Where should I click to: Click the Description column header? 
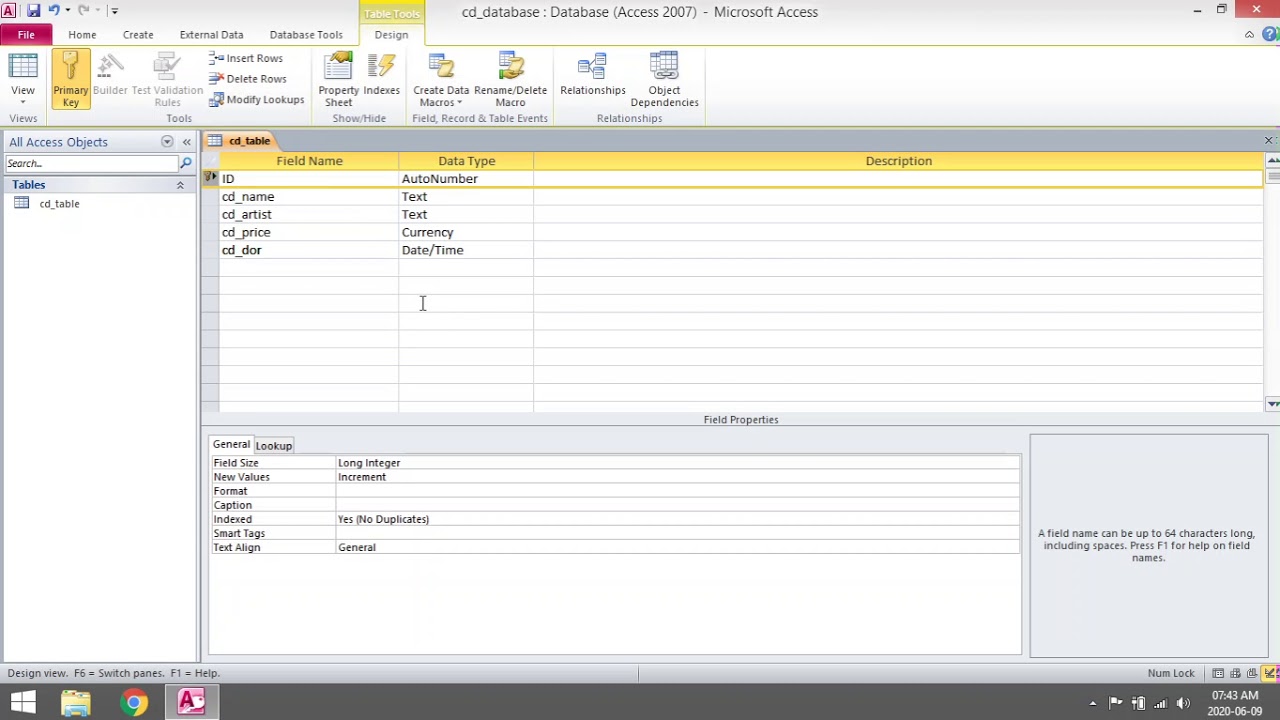click(x=898, y=161)
